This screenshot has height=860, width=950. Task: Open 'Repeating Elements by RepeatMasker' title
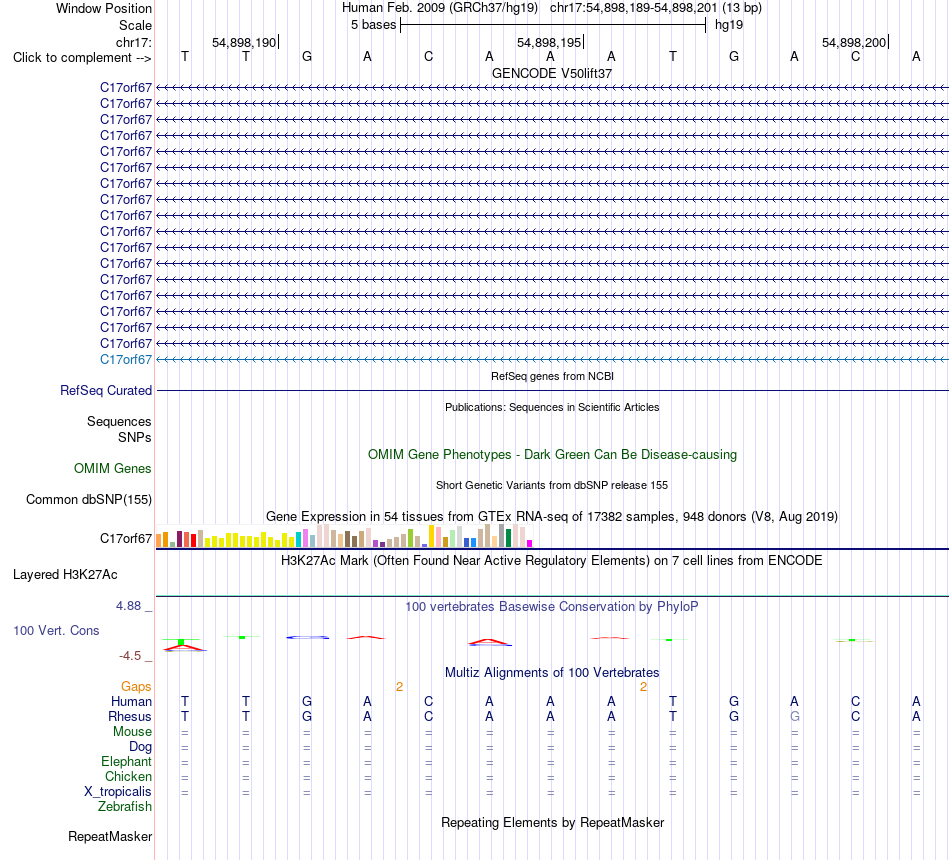[x=552, y=822]
